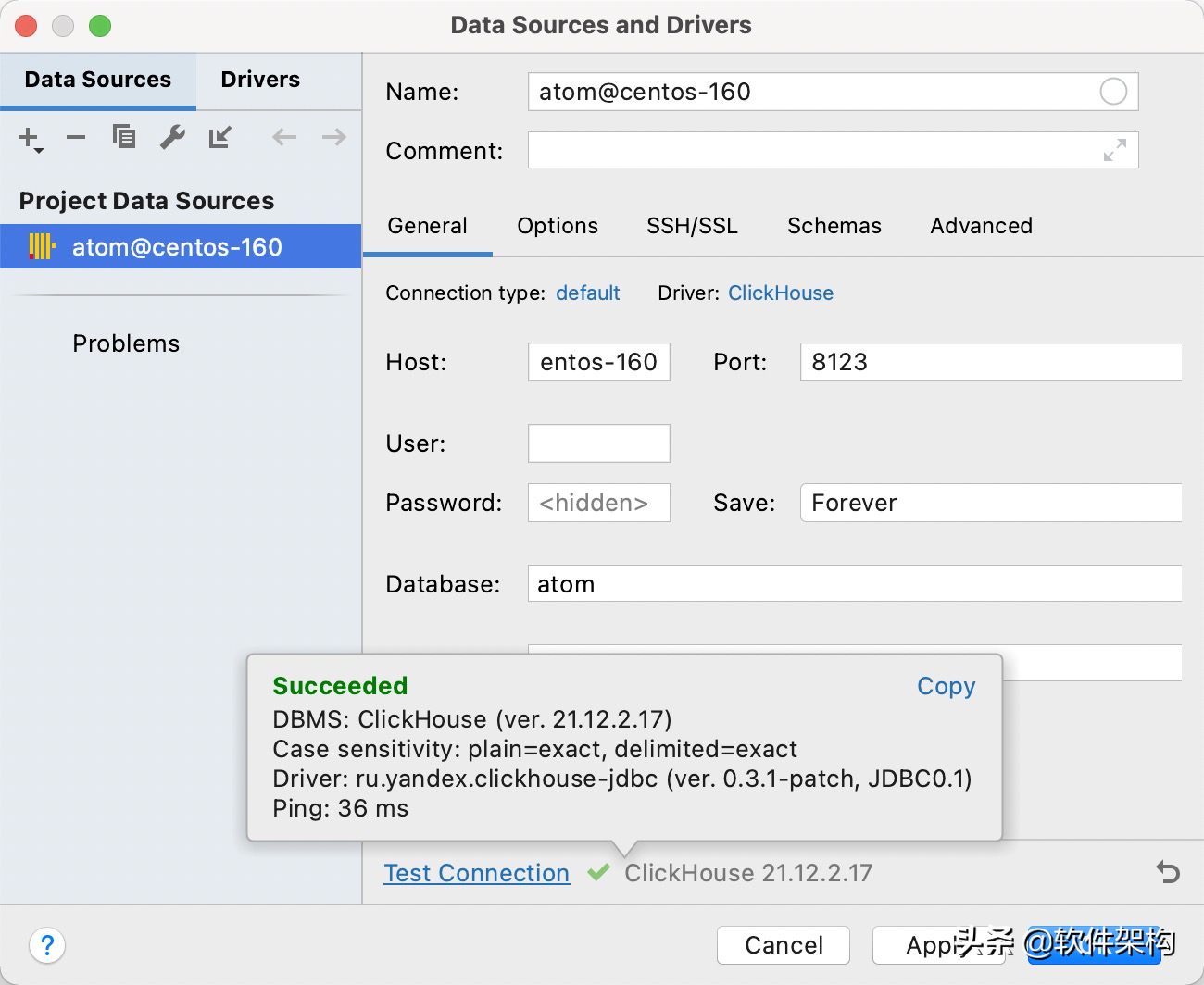This screenshot has height=985, width=1204.
Task: Click the revert changes arrow icon
Action: click(1169, 872)
